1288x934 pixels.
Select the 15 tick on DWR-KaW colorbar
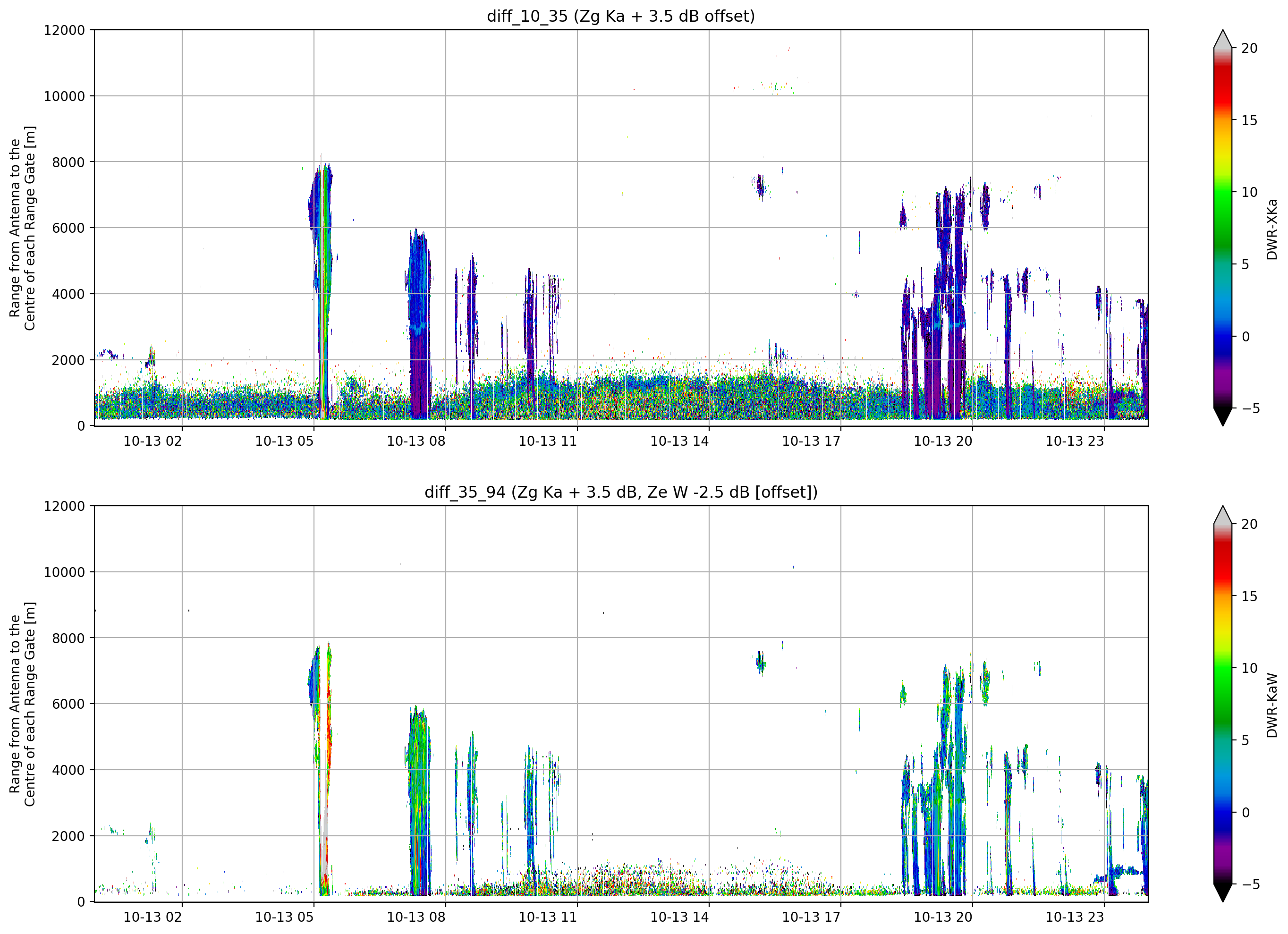[1249, 596]
